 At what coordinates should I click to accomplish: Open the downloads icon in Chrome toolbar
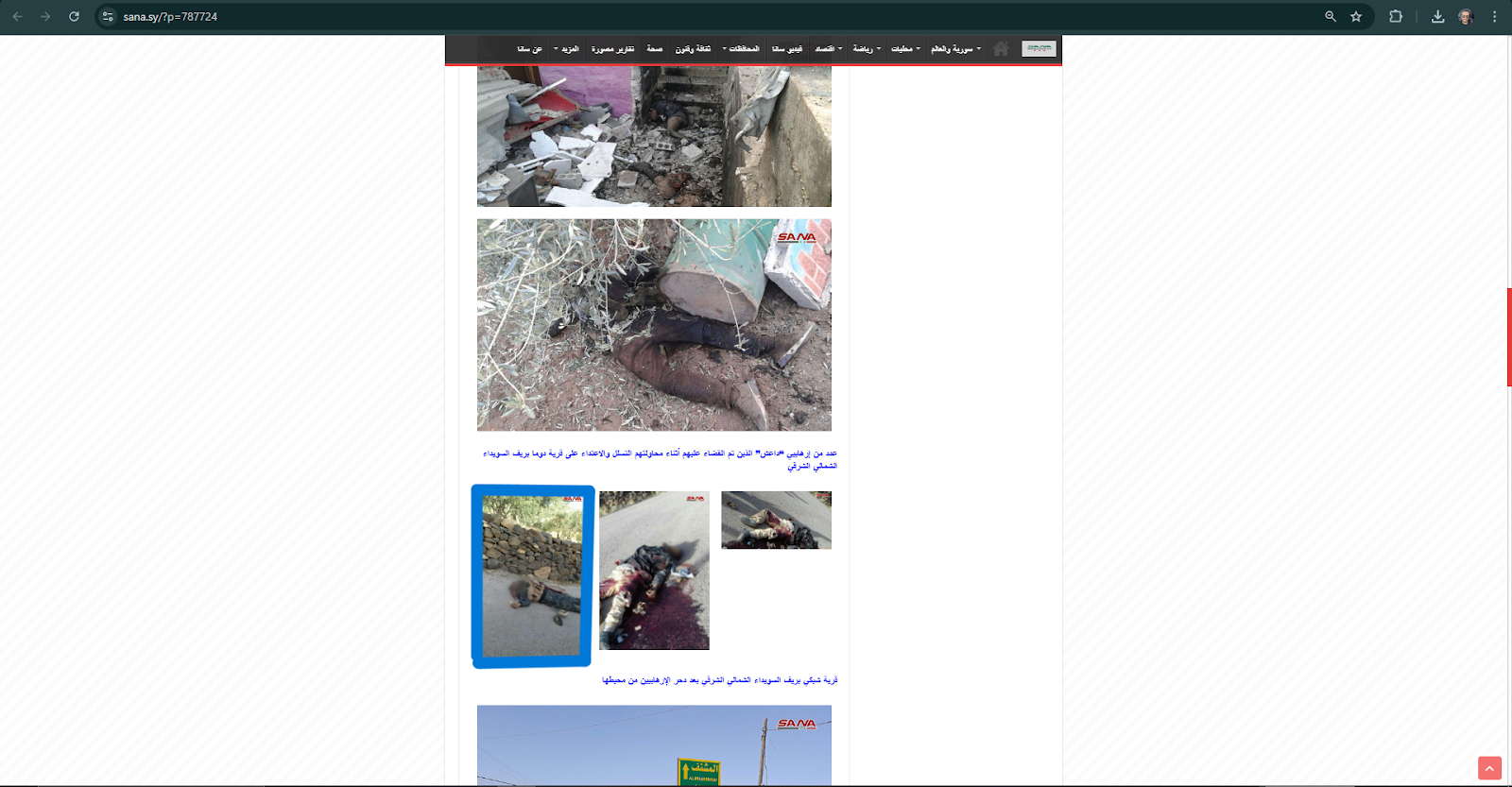(1437, 16)
